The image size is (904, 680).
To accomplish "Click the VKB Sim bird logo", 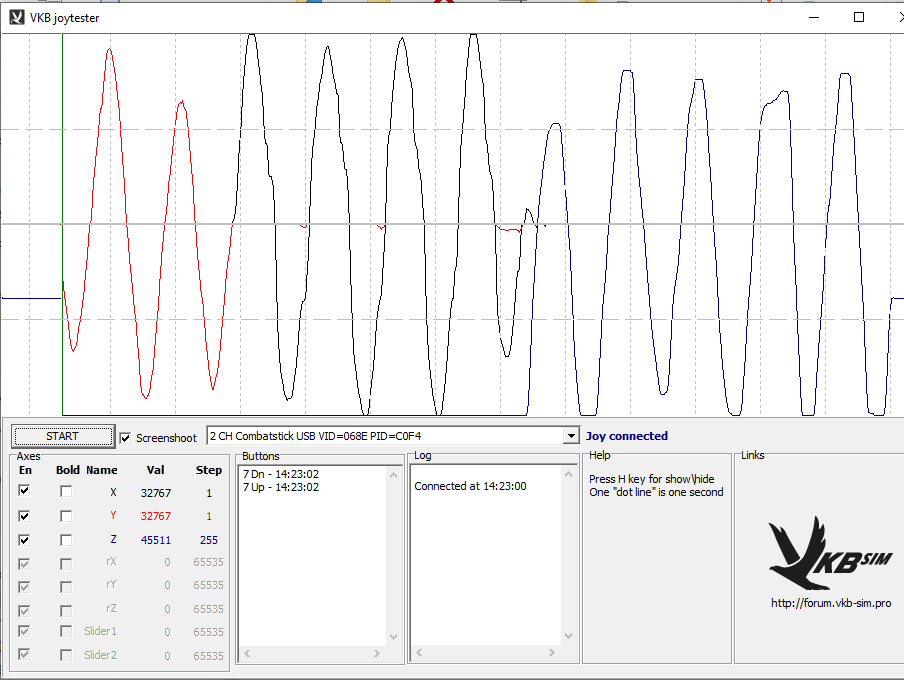I will [x=828, y=553].
